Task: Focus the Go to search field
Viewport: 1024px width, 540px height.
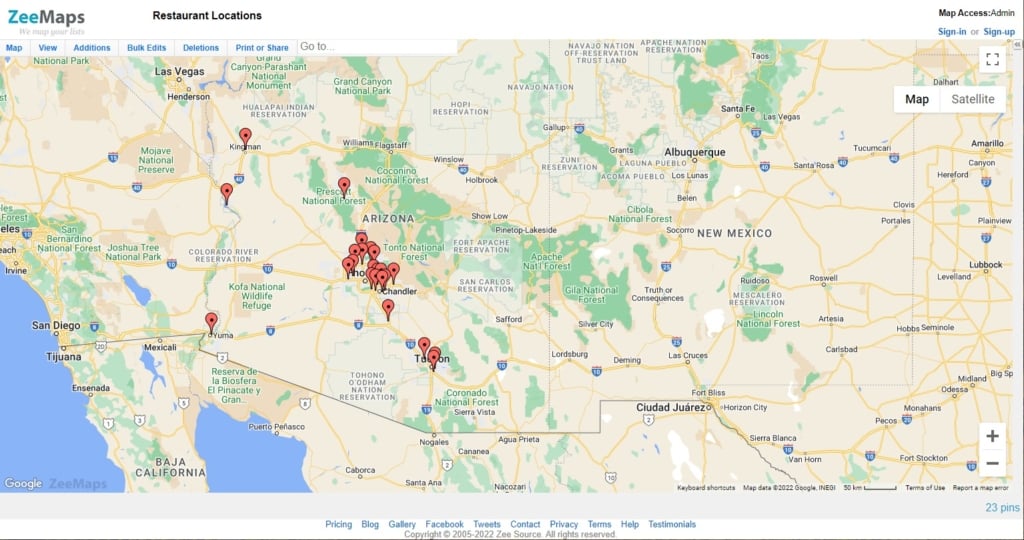Action: tap(377, 47)
